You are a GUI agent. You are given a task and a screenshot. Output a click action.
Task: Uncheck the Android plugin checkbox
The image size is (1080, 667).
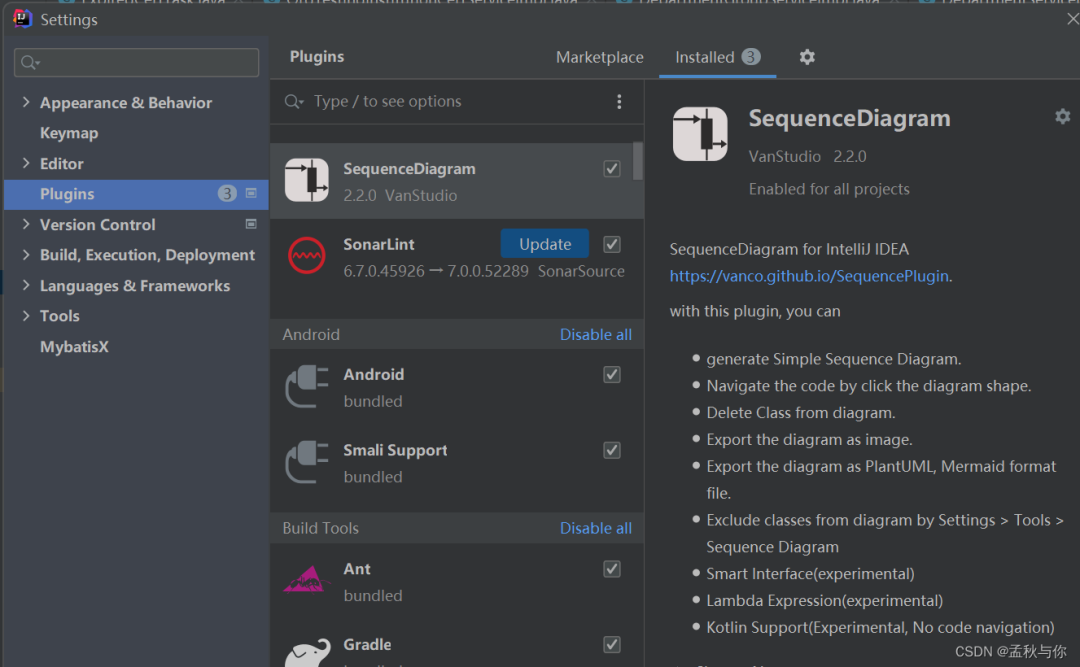point(612,375)
